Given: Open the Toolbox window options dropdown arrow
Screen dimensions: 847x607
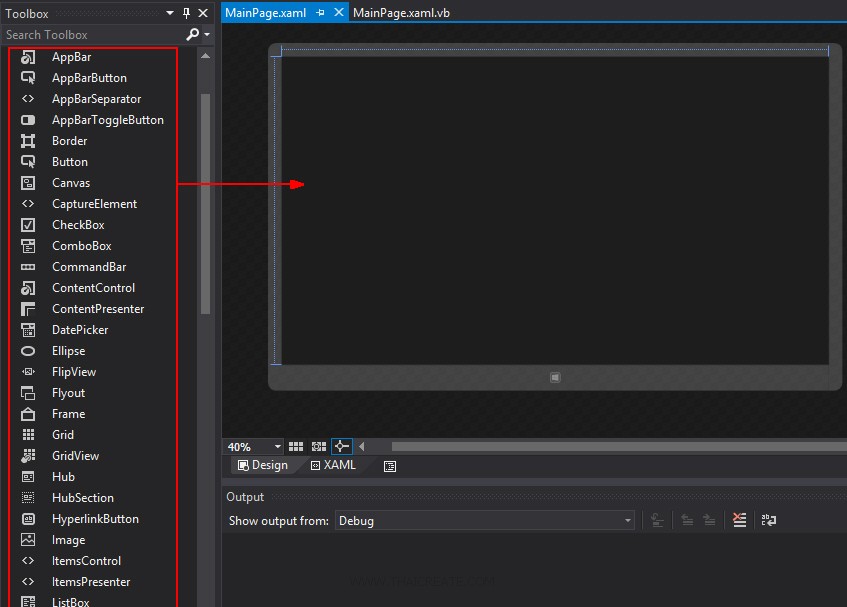Looking at the screenshot, I should 170,13.
